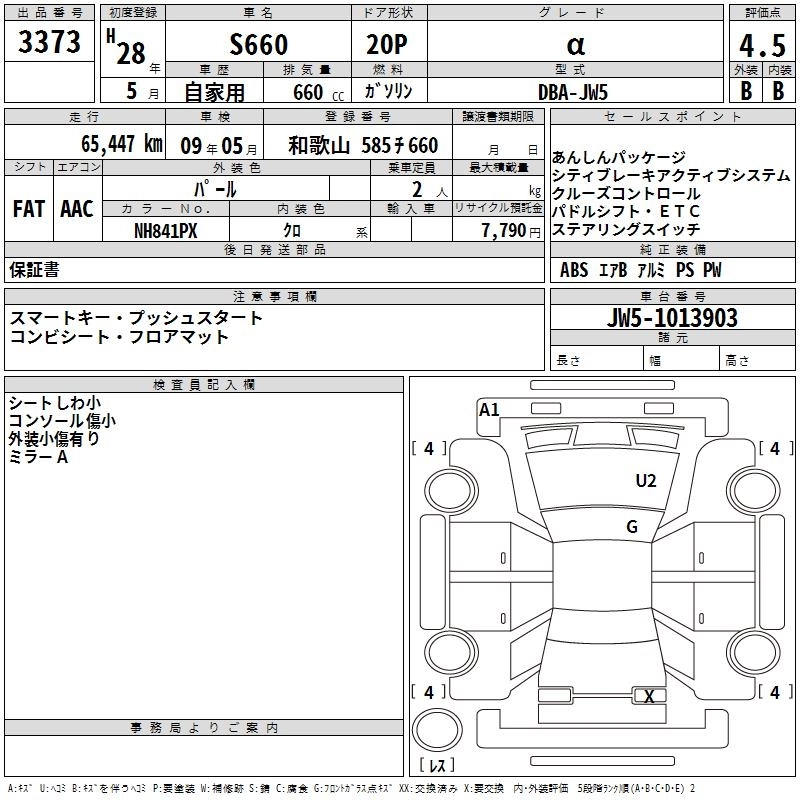
Task: Click the X mark on rear panel
Action: click(x=649, y=696)
